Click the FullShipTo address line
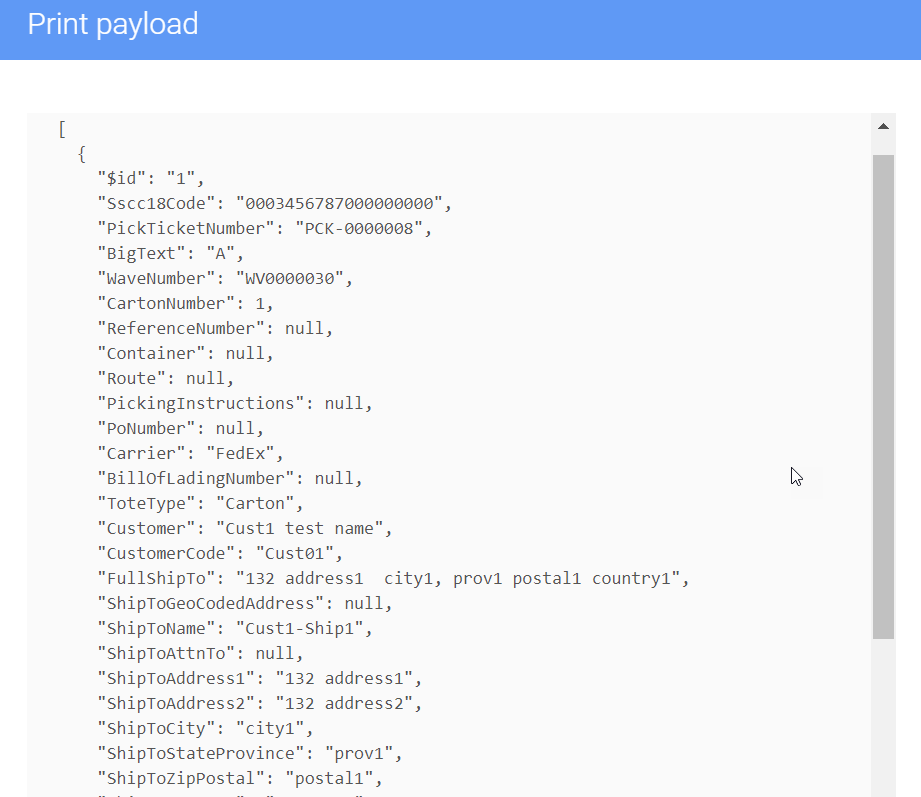The image size is (921, 797). point(394,578)
